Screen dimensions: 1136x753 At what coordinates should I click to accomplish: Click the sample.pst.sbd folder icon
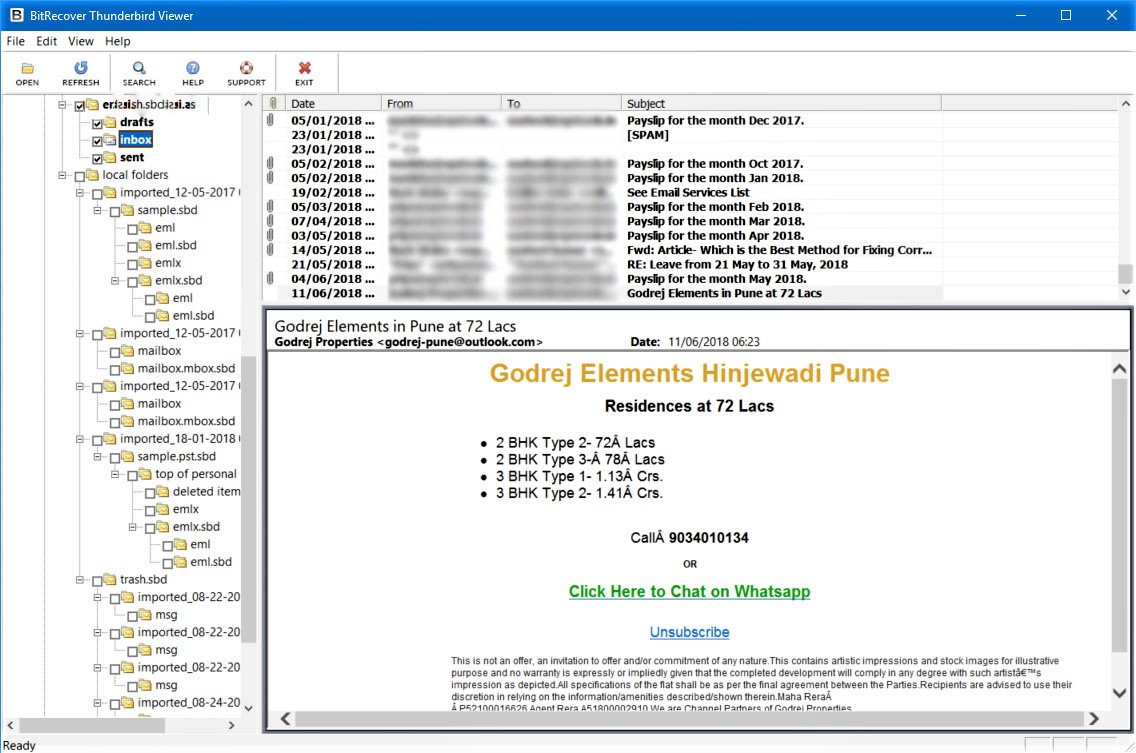(128, 457)
